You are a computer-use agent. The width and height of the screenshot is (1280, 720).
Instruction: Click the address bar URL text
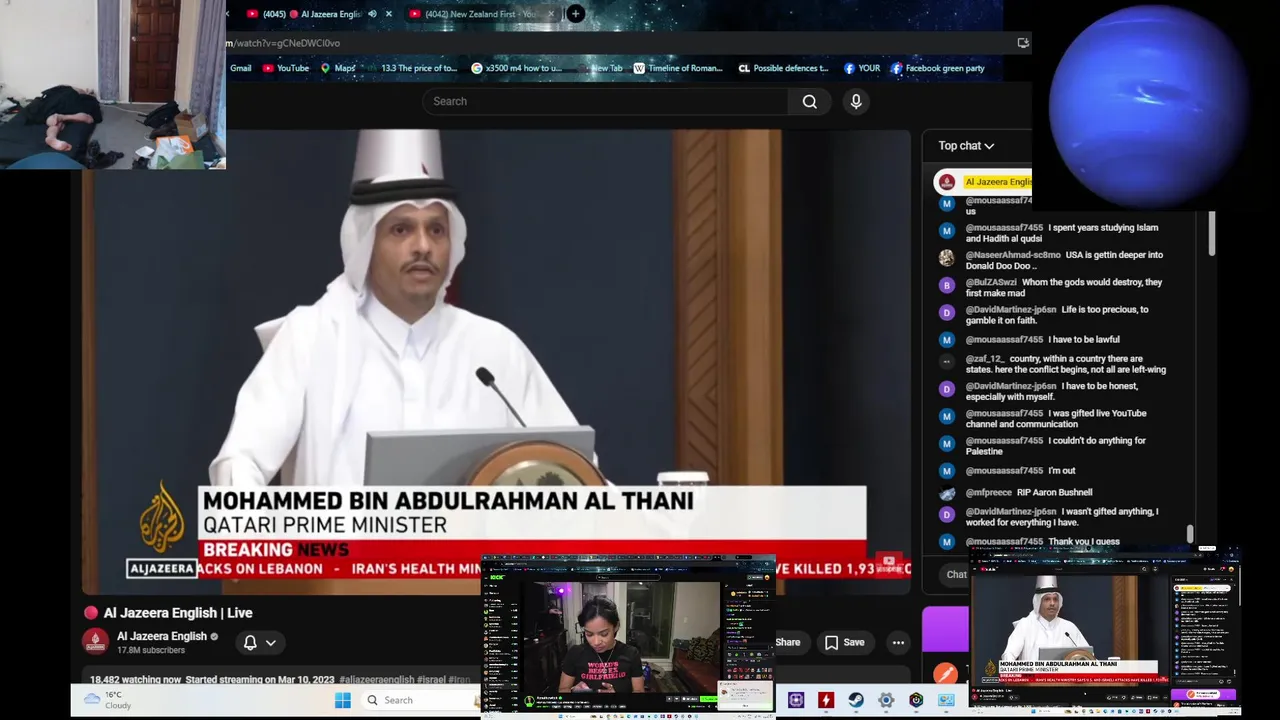(284, 43)
